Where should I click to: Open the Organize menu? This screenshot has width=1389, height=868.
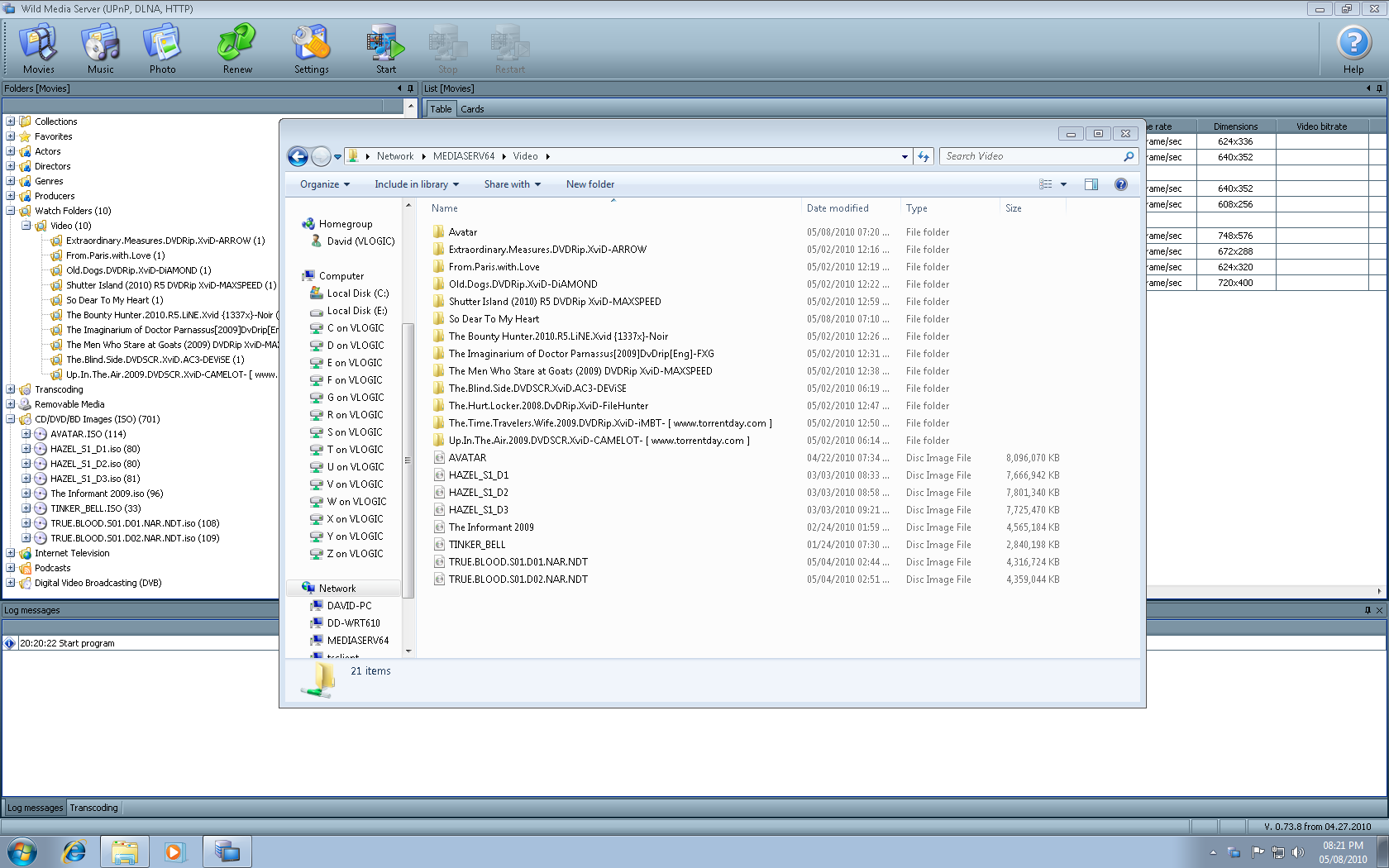point(323,184)
